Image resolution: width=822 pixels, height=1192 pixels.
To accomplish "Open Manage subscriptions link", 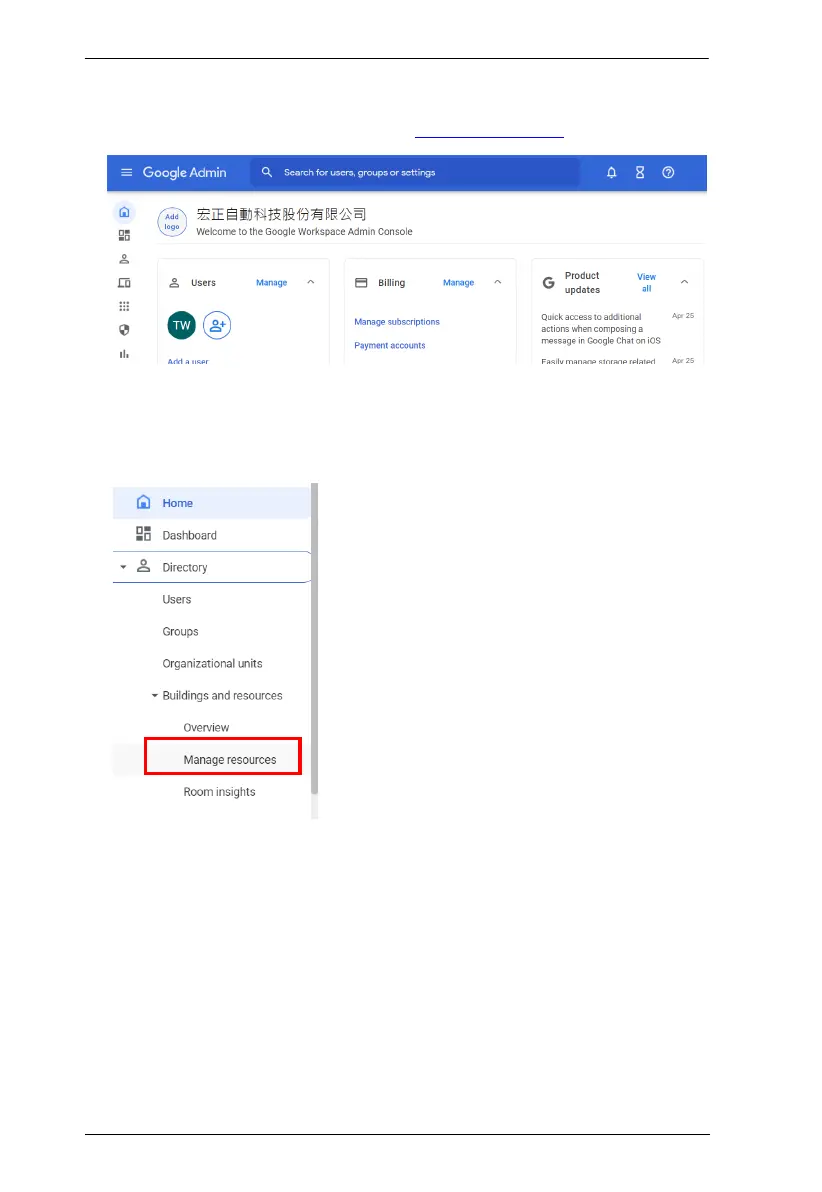I will tap(397, 322).
